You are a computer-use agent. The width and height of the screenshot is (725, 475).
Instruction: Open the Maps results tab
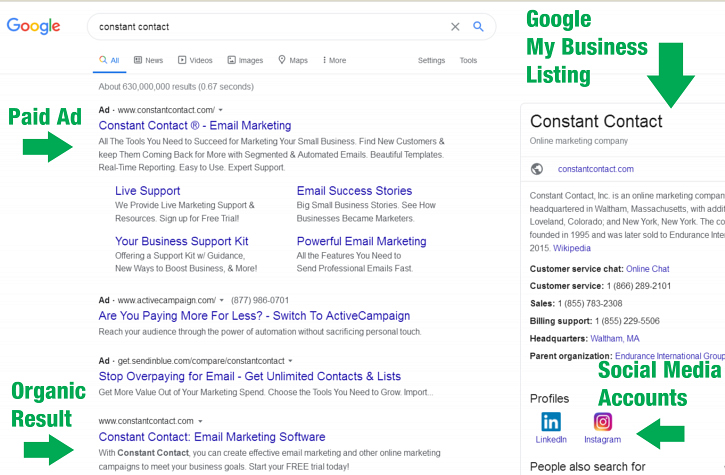click(x=293, y=61)
